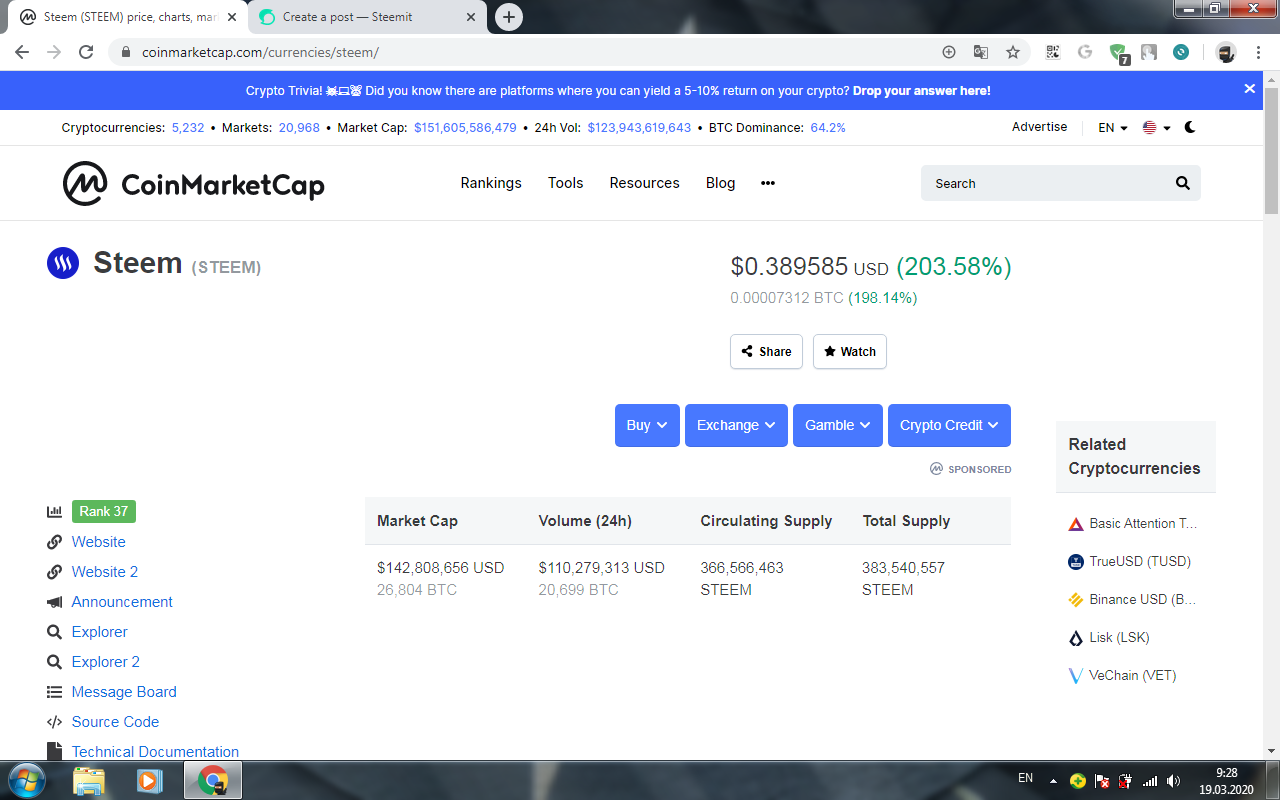Open the QR code extension icon

tap(1053, 52)
